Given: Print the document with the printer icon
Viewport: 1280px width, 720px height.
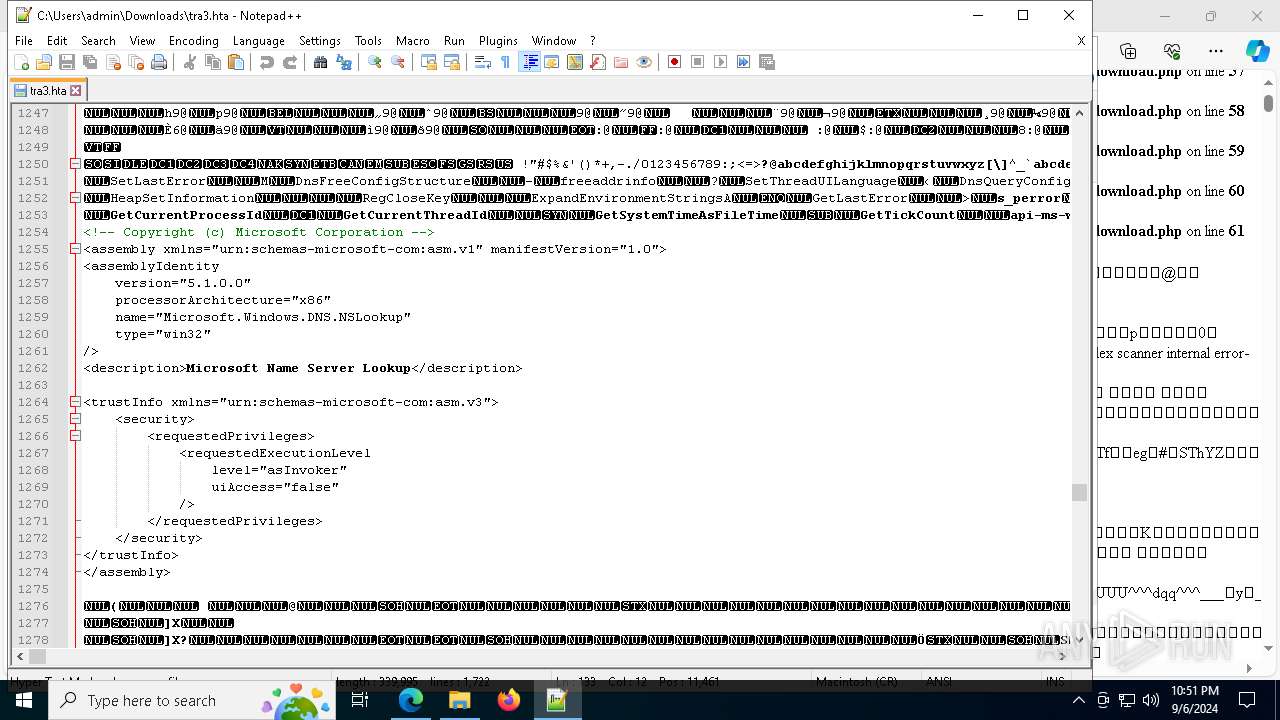Looking at the screenshot, I should click(x=159, y=62).
